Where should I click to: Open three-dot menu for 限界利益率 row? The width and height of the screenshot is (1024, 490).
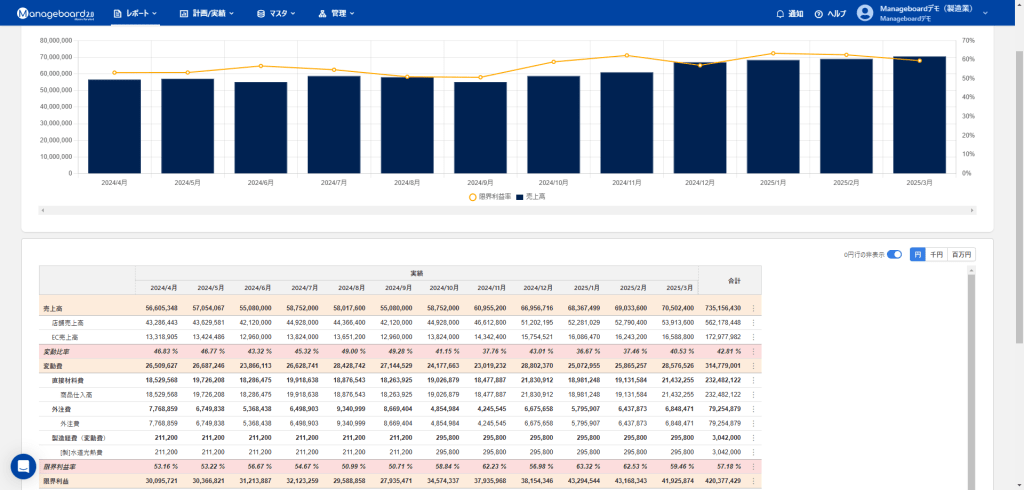[x=753, y=466]
